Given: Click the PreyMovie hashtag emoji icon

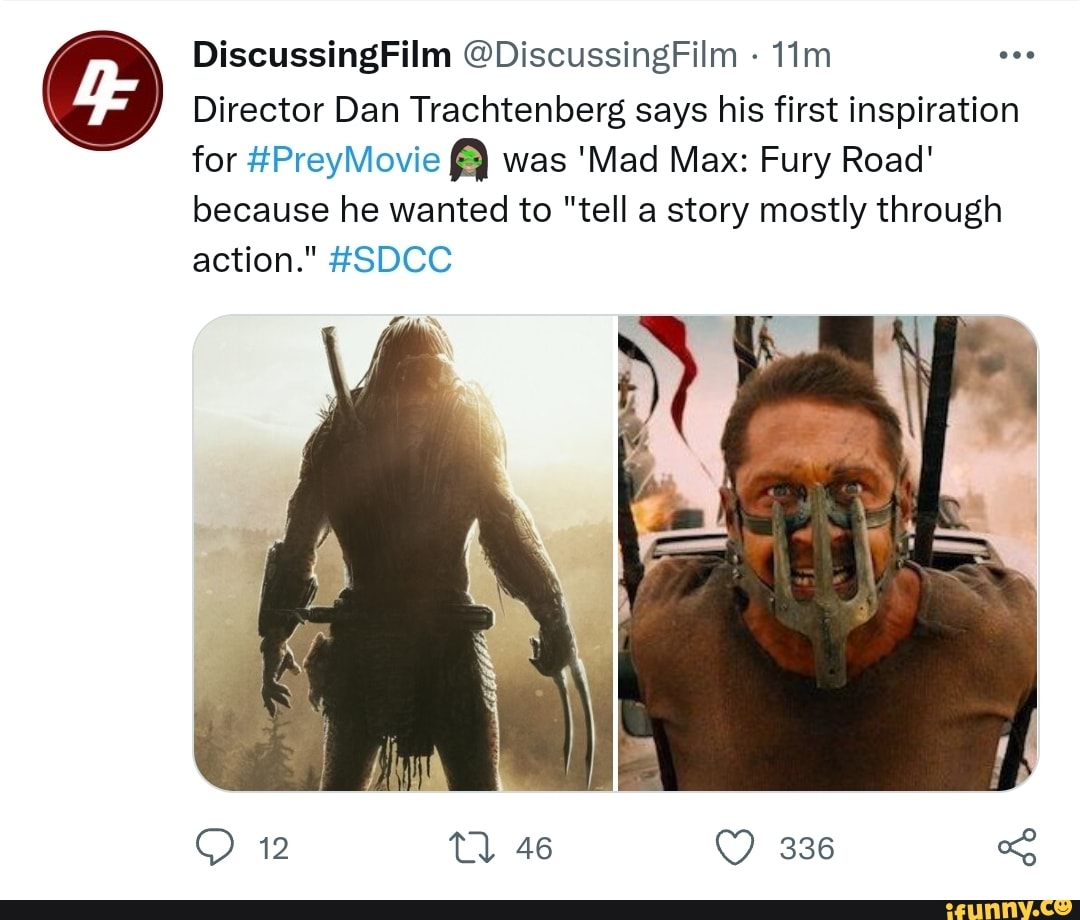Looking at the screenshot, I should coord(468,160).
